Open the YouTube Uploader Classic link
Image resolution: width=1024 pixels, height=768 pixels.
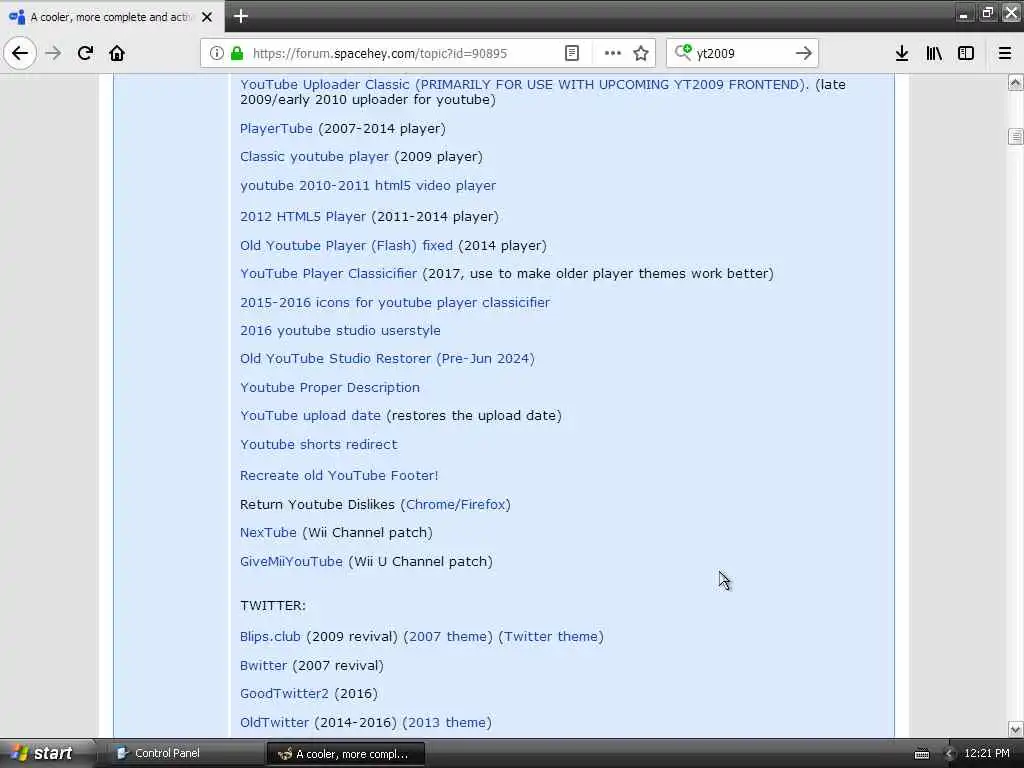(x=524, y=84)
